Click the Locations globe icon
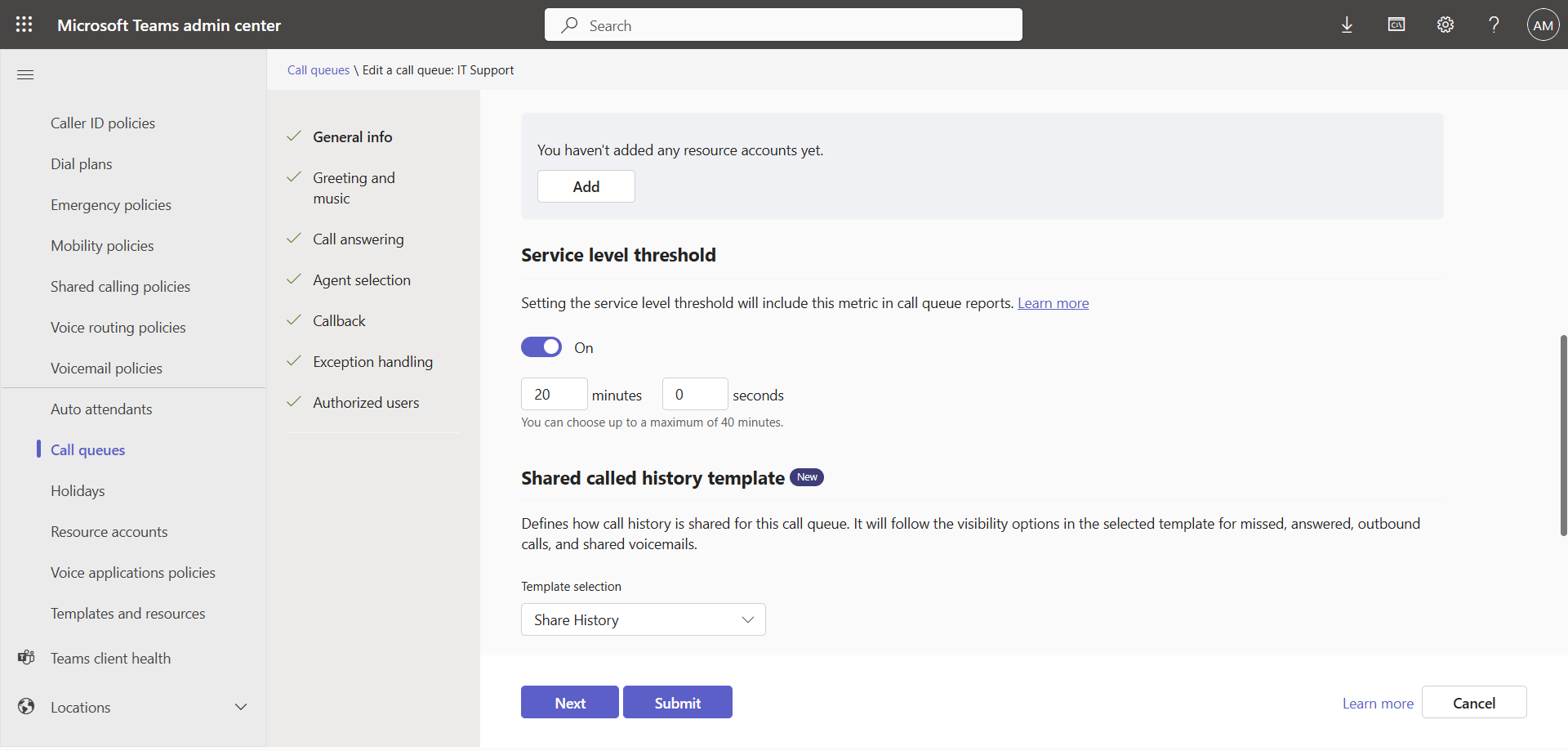Screen dimensions: 1568x751 pos(26,707)
